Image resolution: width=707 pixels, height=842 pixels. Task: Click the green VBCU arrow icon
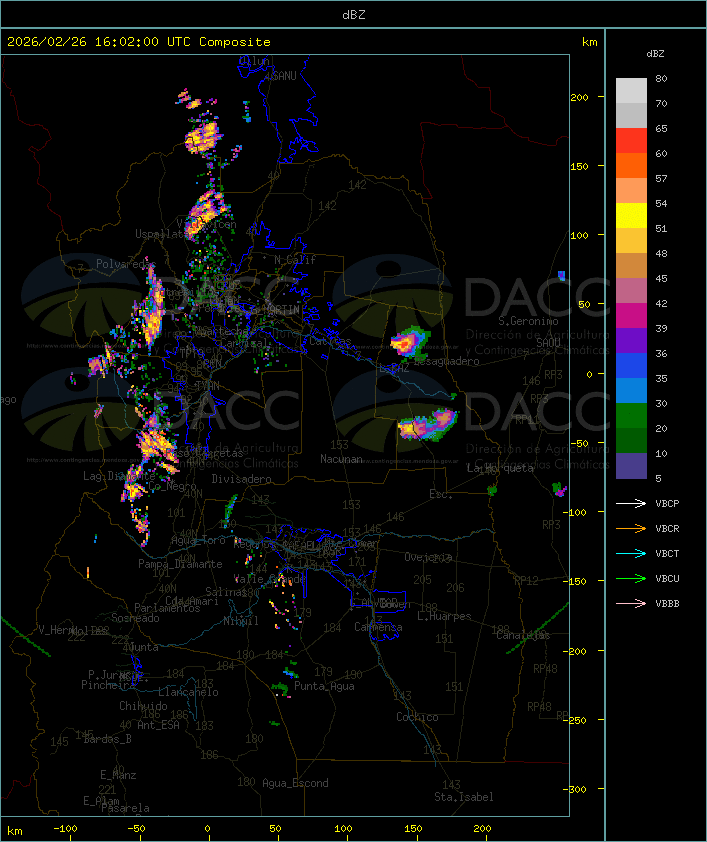coord(631,578)
